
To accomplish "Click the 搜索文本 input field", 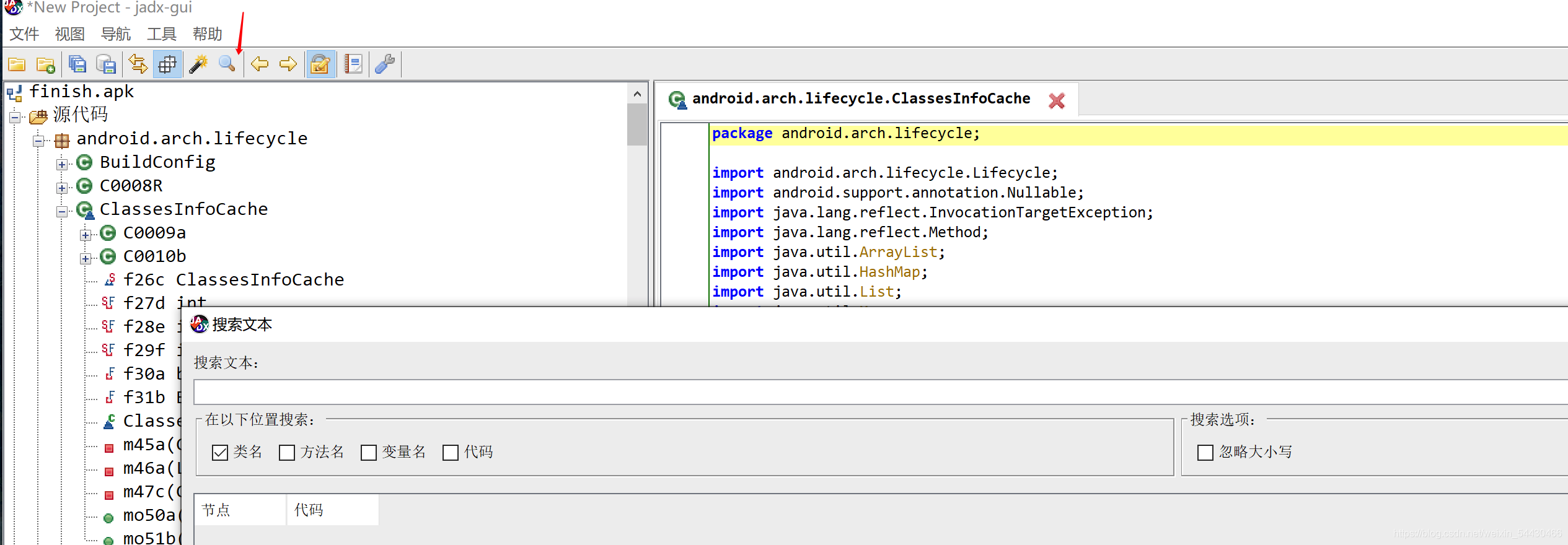I will (x=880, y=392).
